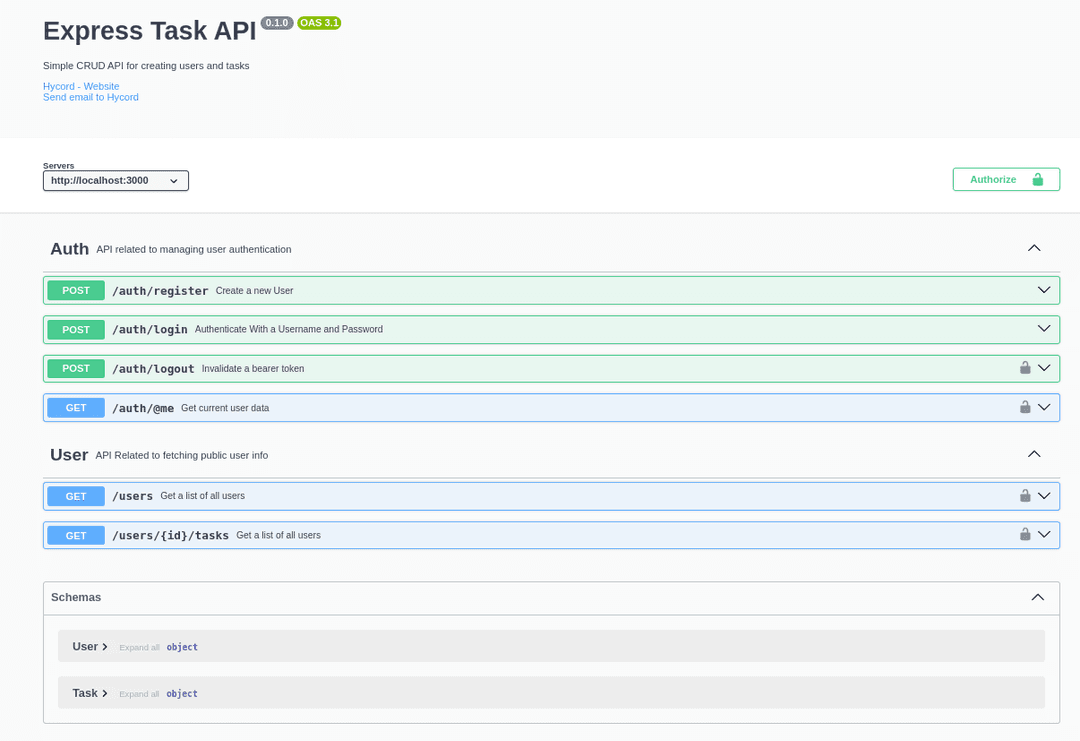Screen dimensions: 1080x741
Task: Click the 0.1.0 version badge
Action: [x=277, y=23]
